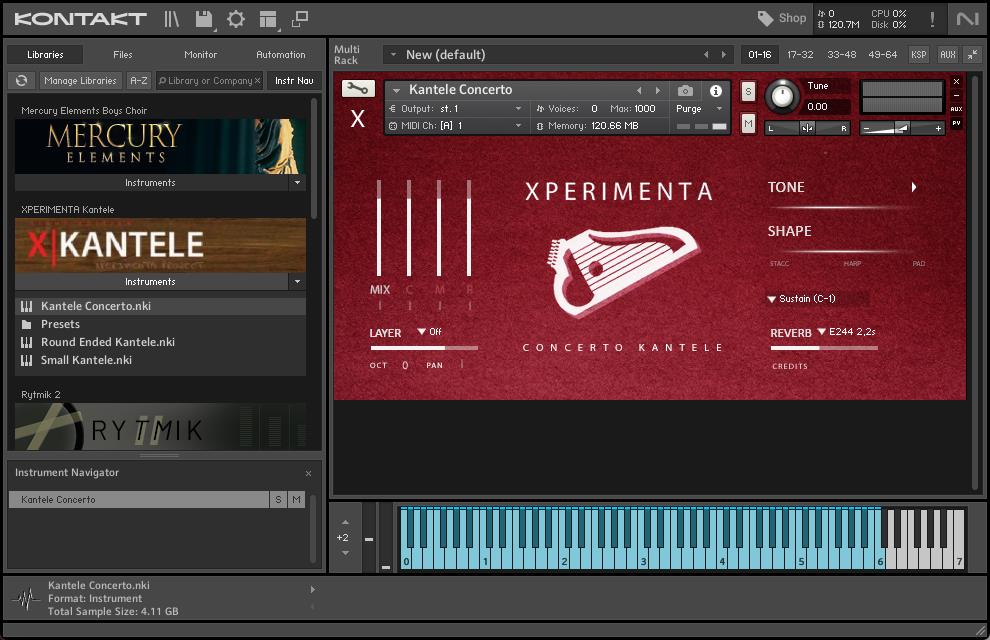Viewport: 990px width, 640px height.
Task: Click the Manage Libraries button
Action: [x=80, y=81]
